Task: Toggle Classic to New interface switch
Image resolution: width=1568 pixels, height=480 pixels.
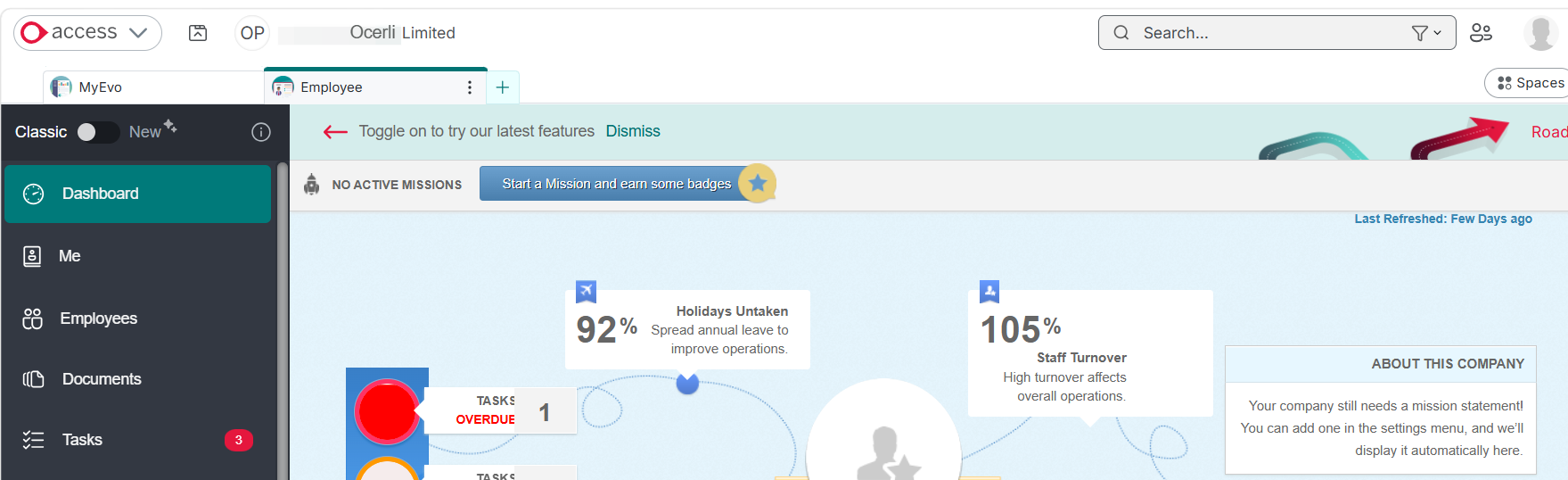Action: tap(97, 132)
